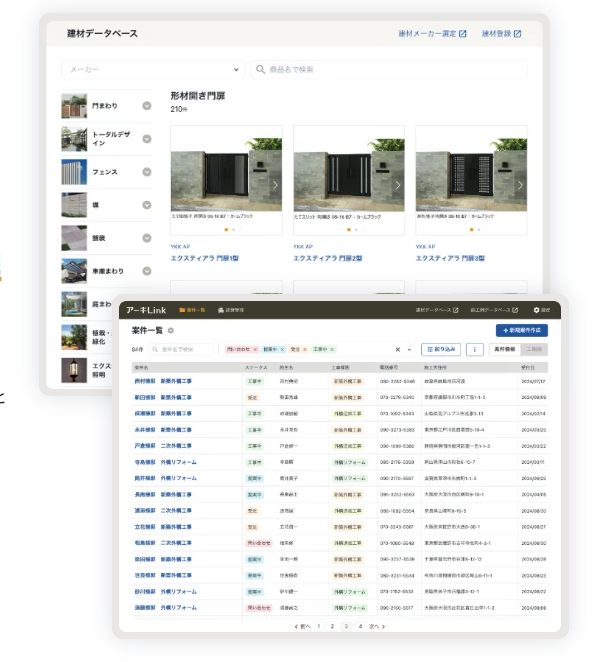This screenshot has width=599, height=662.
Task: Go to page 2 in pagination
Action: 332,627
